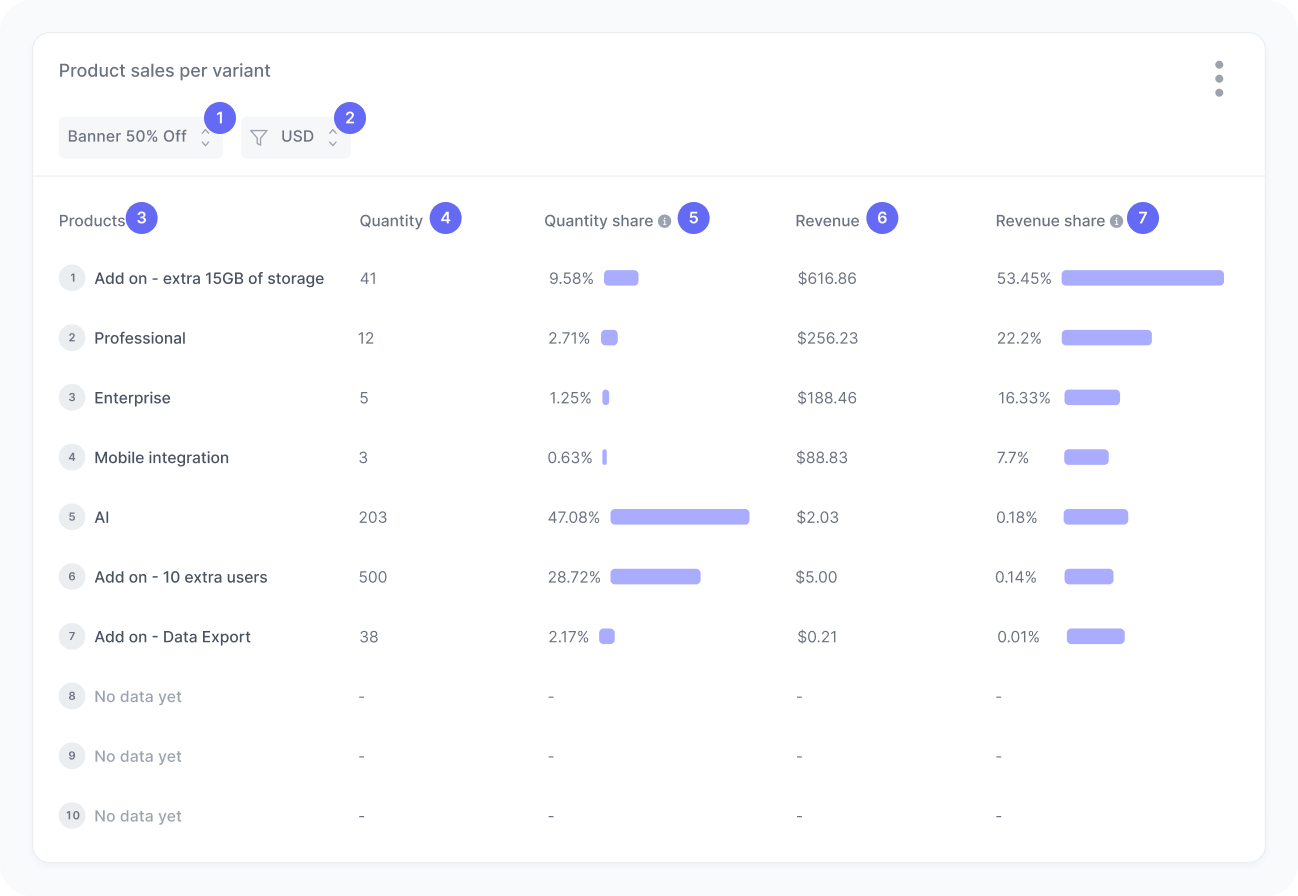Click the row number circle for the AI product
The image size is (1298, 896).
71,517
